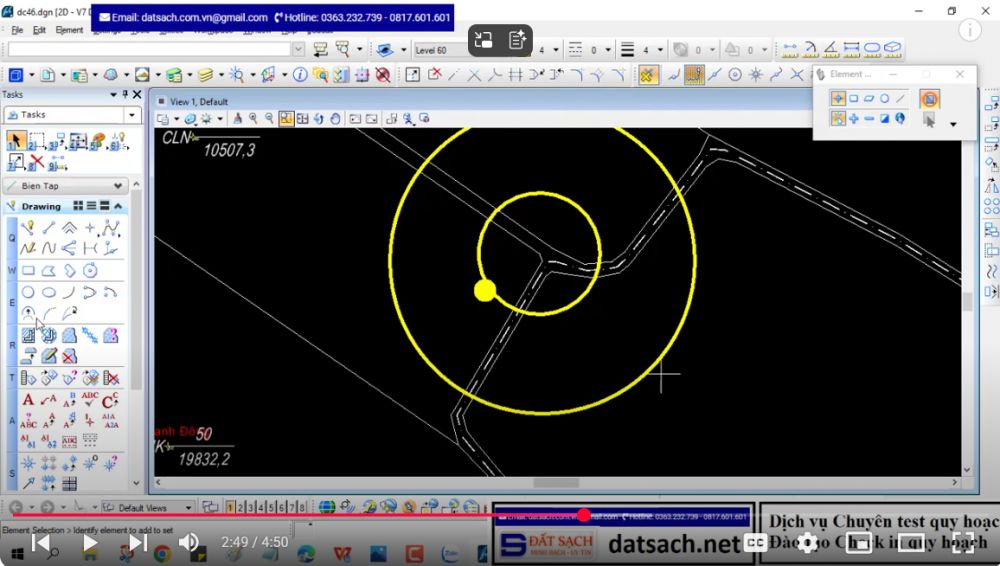1000x566 pixels.
Task: Click the Place Circle tool
Action: (28, 292)
